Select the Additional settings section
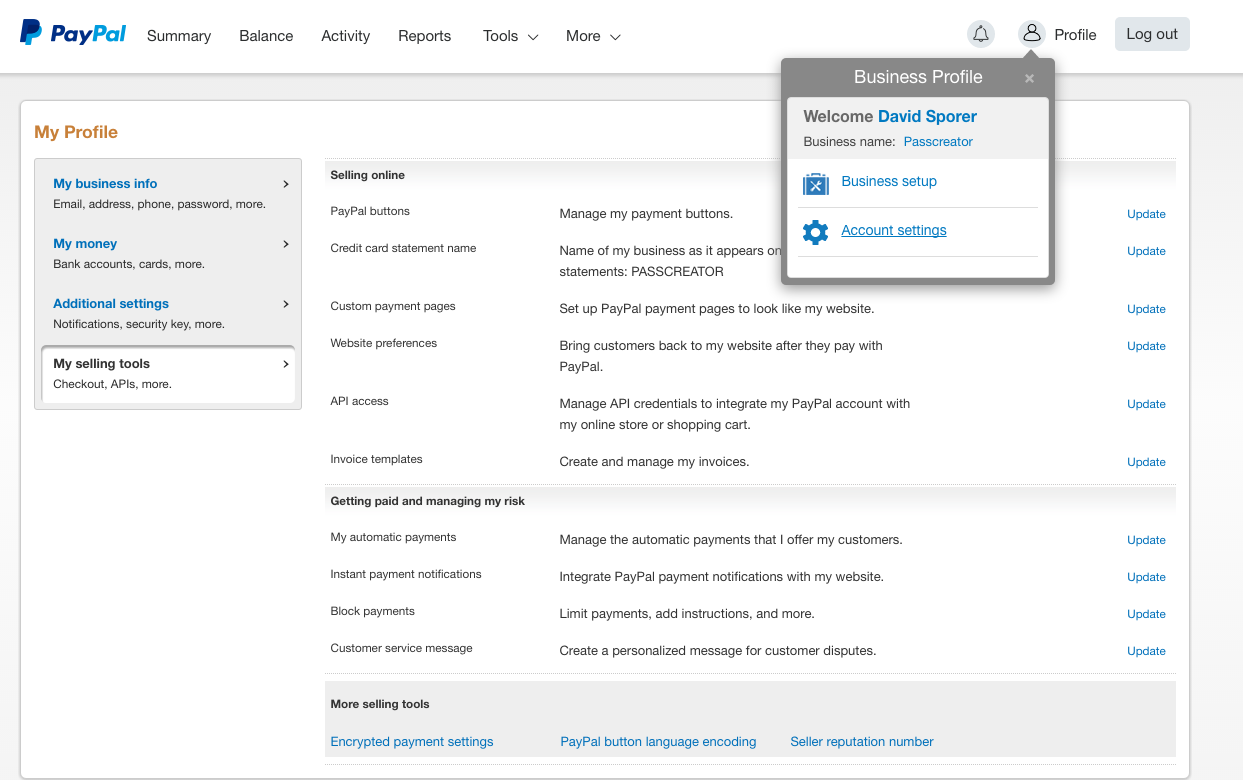Screen dimensions: 1243x780 168,313
